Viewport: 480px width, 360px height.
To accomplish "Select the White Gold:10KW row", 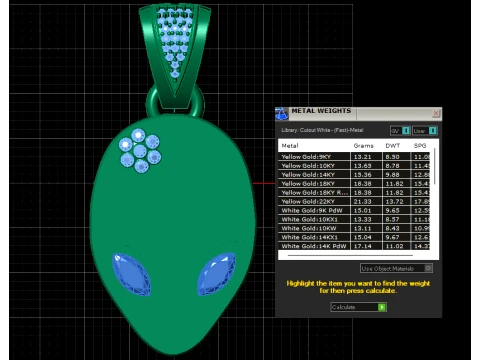I will tap(354, 229).
